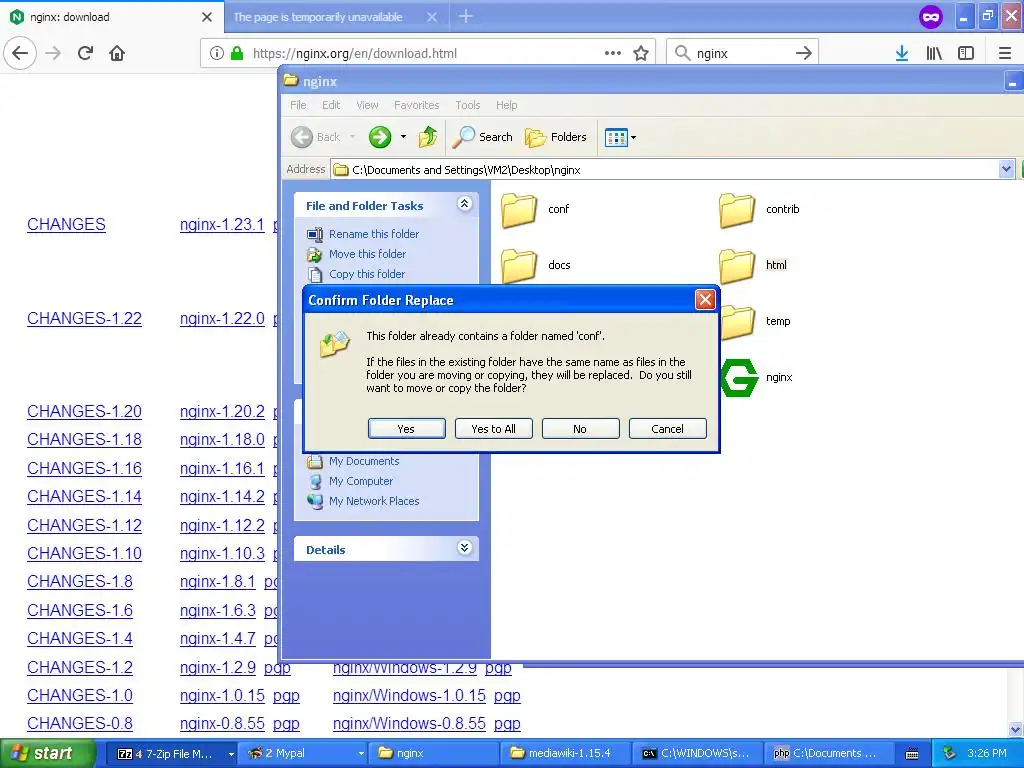Select the docs folder
The height and width of the screenshot is (768, 1024).
(536, 265)
